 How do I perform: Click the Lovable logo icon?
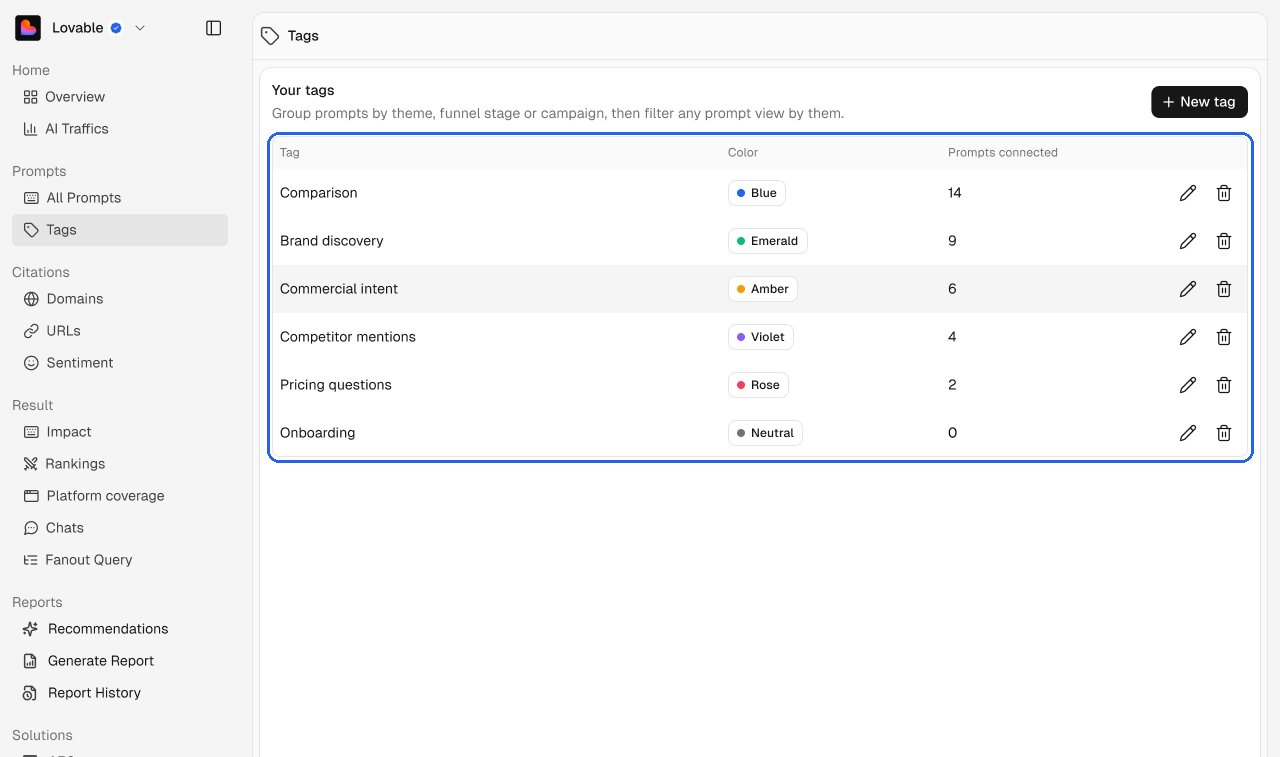coord(28,28)
